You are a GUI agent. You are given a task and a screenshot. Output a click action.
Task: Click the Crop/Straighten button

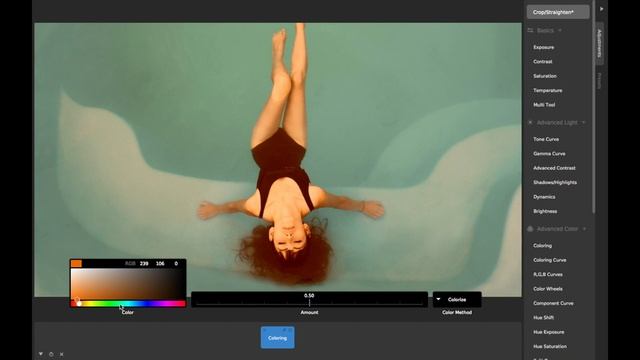coord(558,12)
